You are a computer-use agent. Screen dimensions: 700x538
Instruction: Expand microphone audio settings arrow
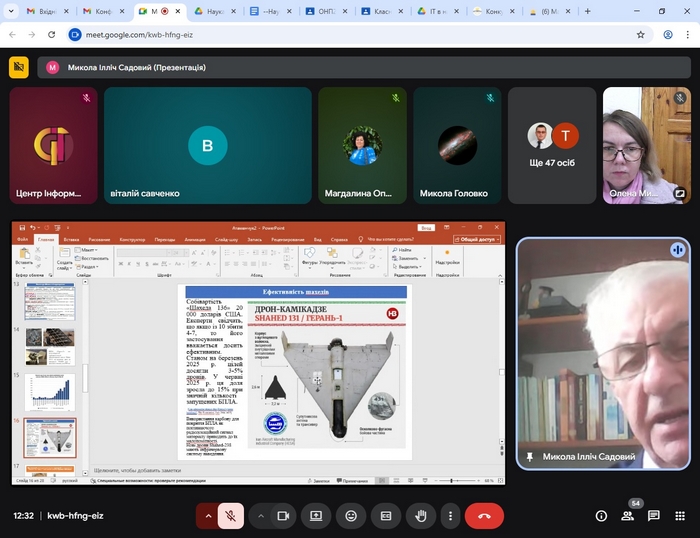point(208,516)
